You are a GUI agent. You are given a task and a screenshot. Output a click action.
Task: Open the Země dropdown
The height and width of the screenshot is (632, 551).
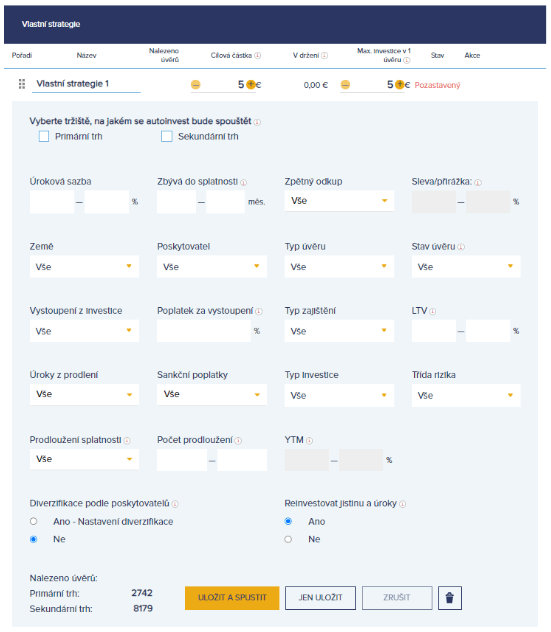point(84,266)
